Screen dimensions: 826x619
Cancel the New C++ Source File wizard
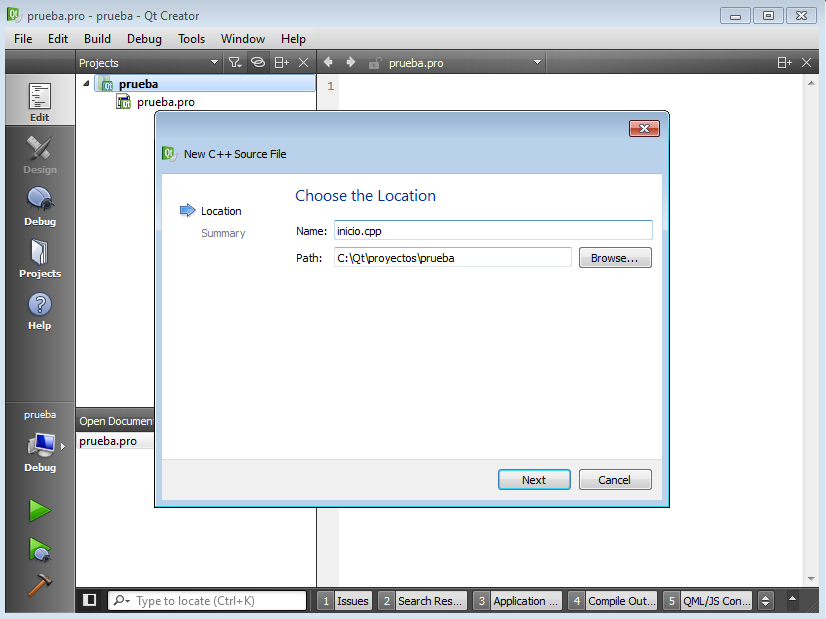(615, 479)
